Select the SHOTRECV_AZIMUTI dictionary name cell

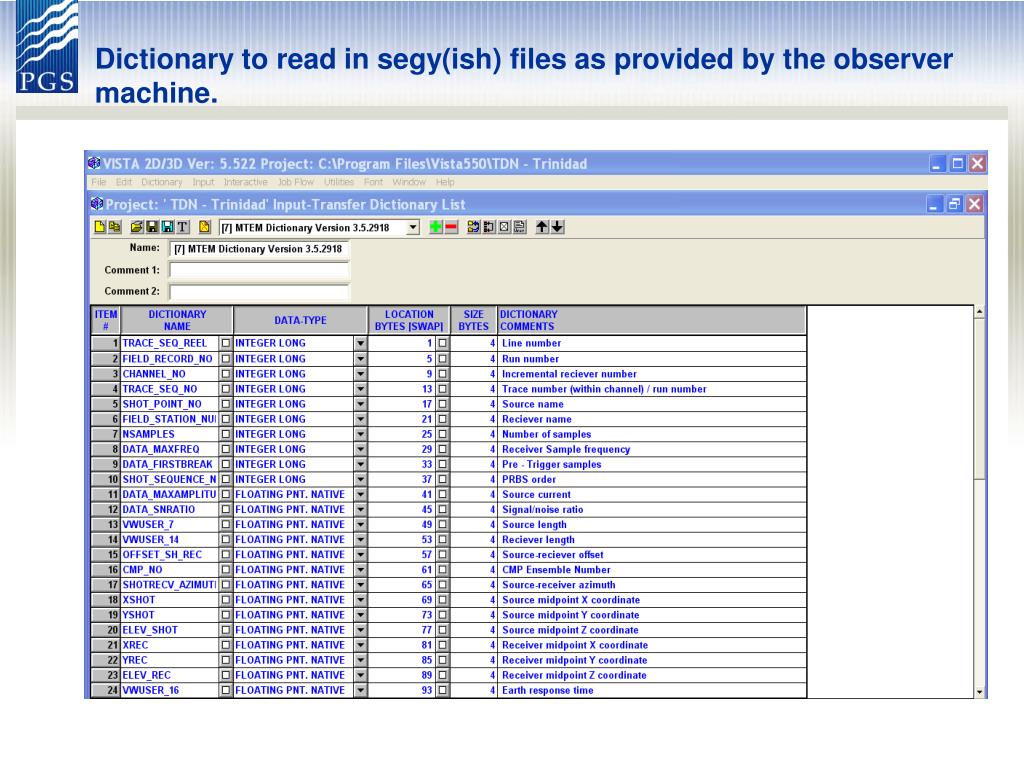tap(169, 584)
